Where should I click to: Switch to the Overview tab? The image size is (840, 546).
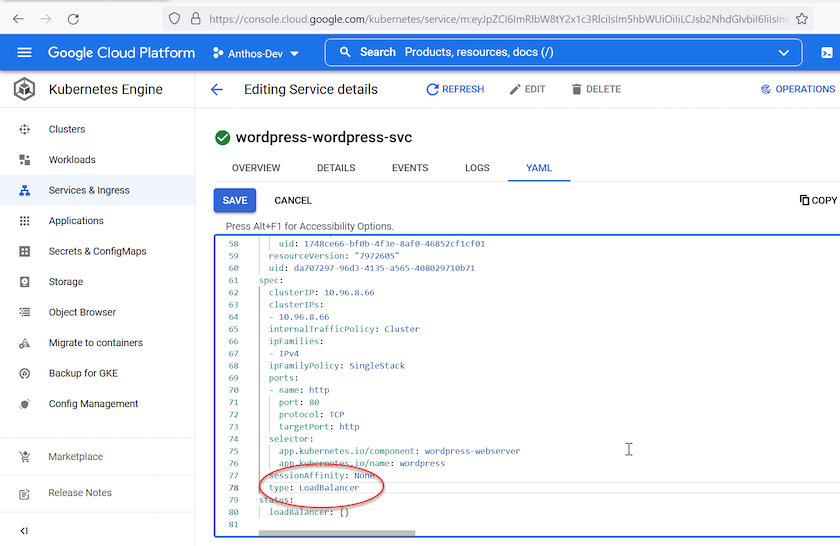(256, 168)
